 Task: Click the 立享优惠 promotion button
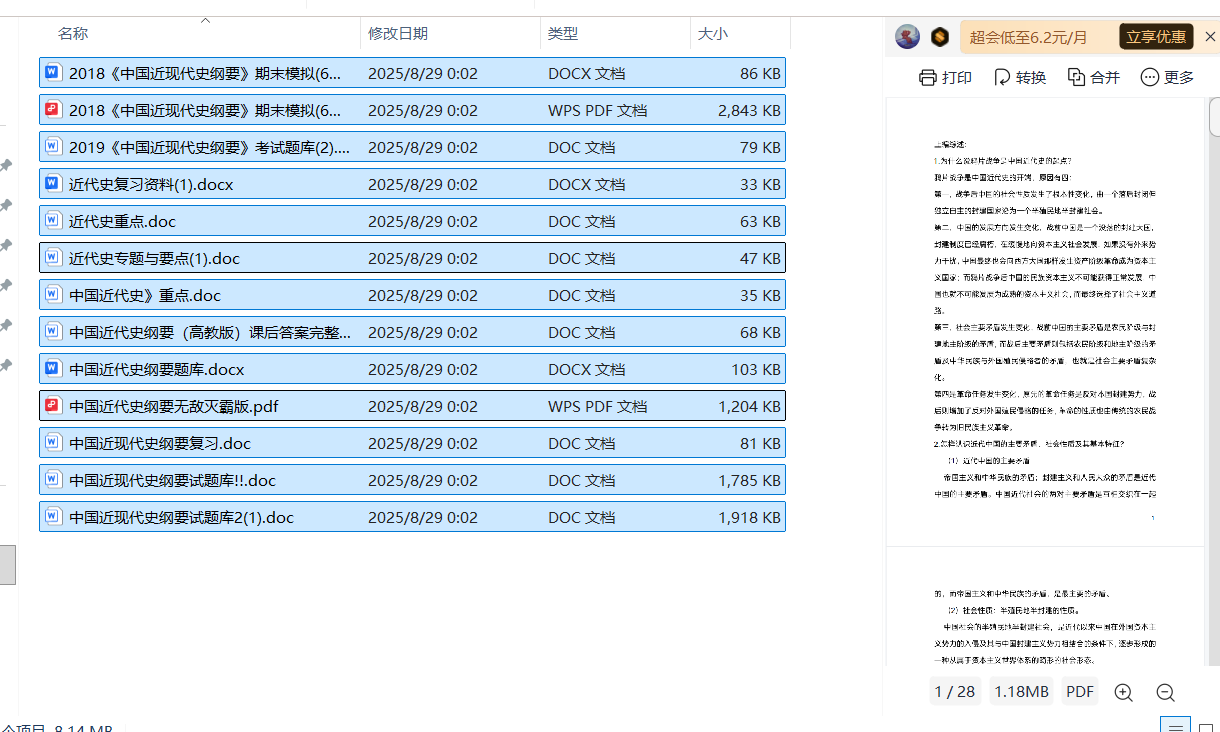(x=1155, y=36)
